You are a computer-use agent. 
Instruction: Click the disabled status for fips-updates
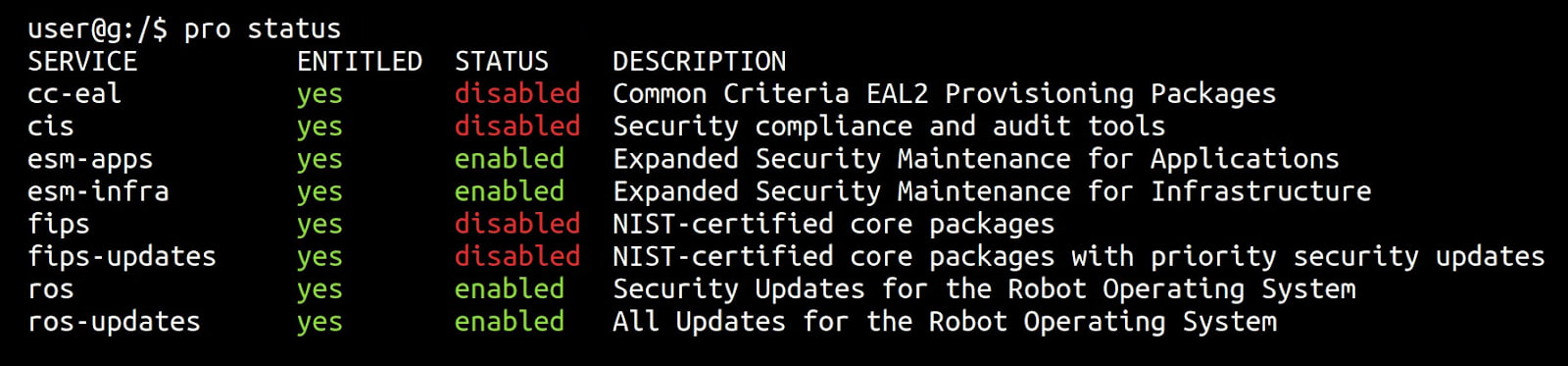517,256
